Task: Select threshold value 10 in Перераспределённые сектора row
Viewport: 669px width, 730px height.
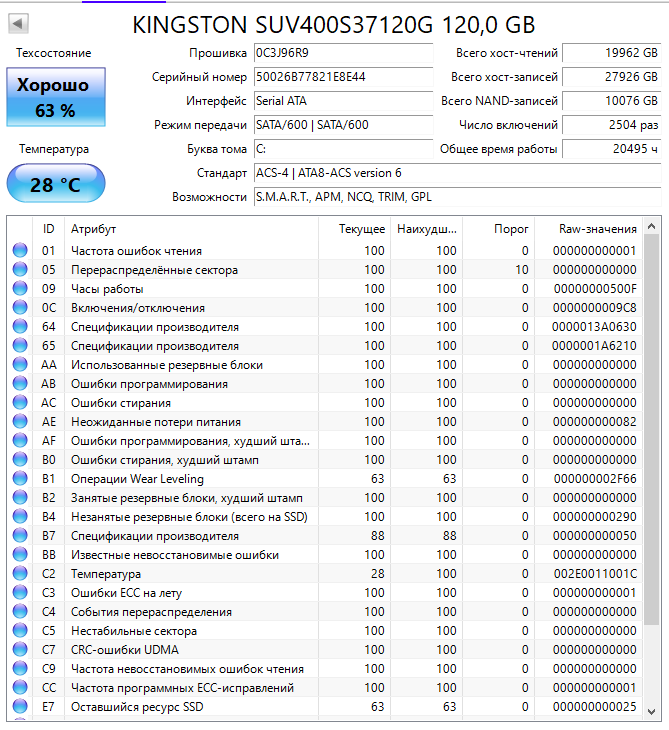Action: pos(522,270)
